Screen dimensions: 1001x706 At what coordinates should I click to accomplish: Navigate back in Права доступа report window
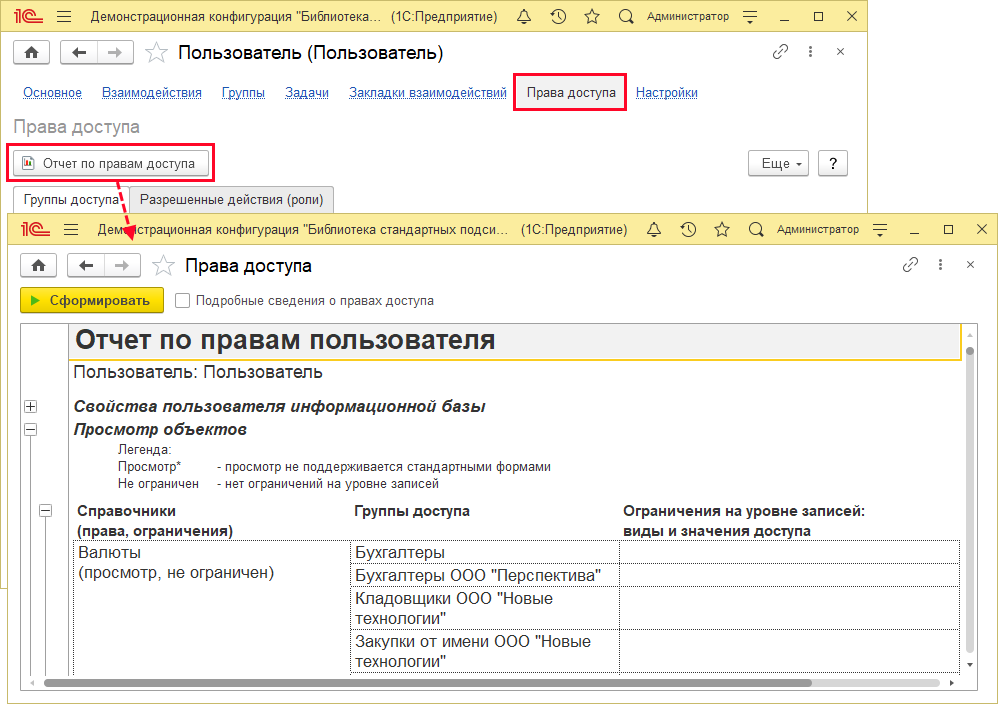coord(86,265)
